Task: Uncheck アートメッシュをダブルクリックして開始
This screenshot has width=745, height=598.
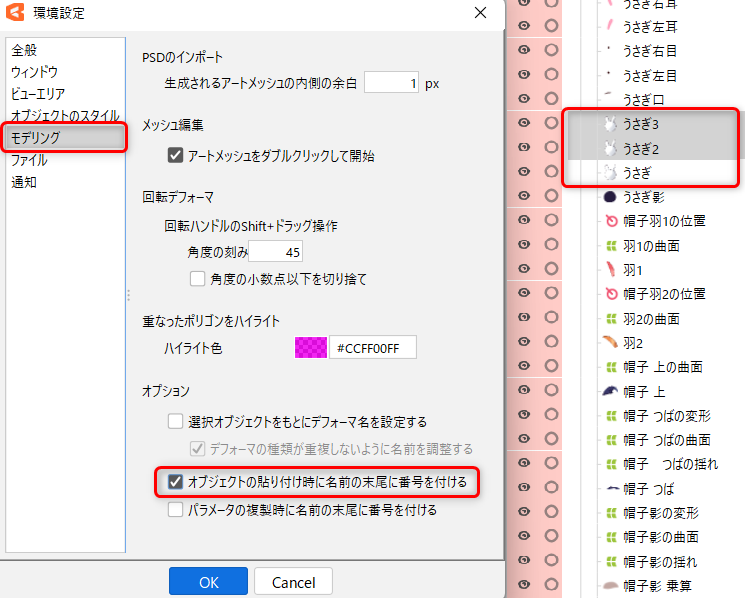Action: click(176, 156)
